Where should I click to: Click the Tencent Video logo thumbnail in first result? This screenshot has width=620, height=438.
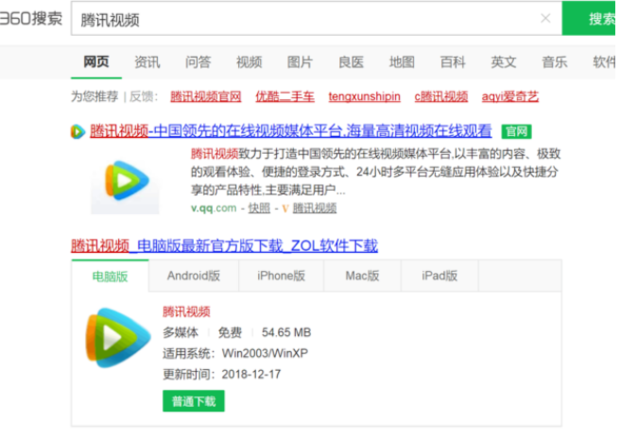(125, 181)
